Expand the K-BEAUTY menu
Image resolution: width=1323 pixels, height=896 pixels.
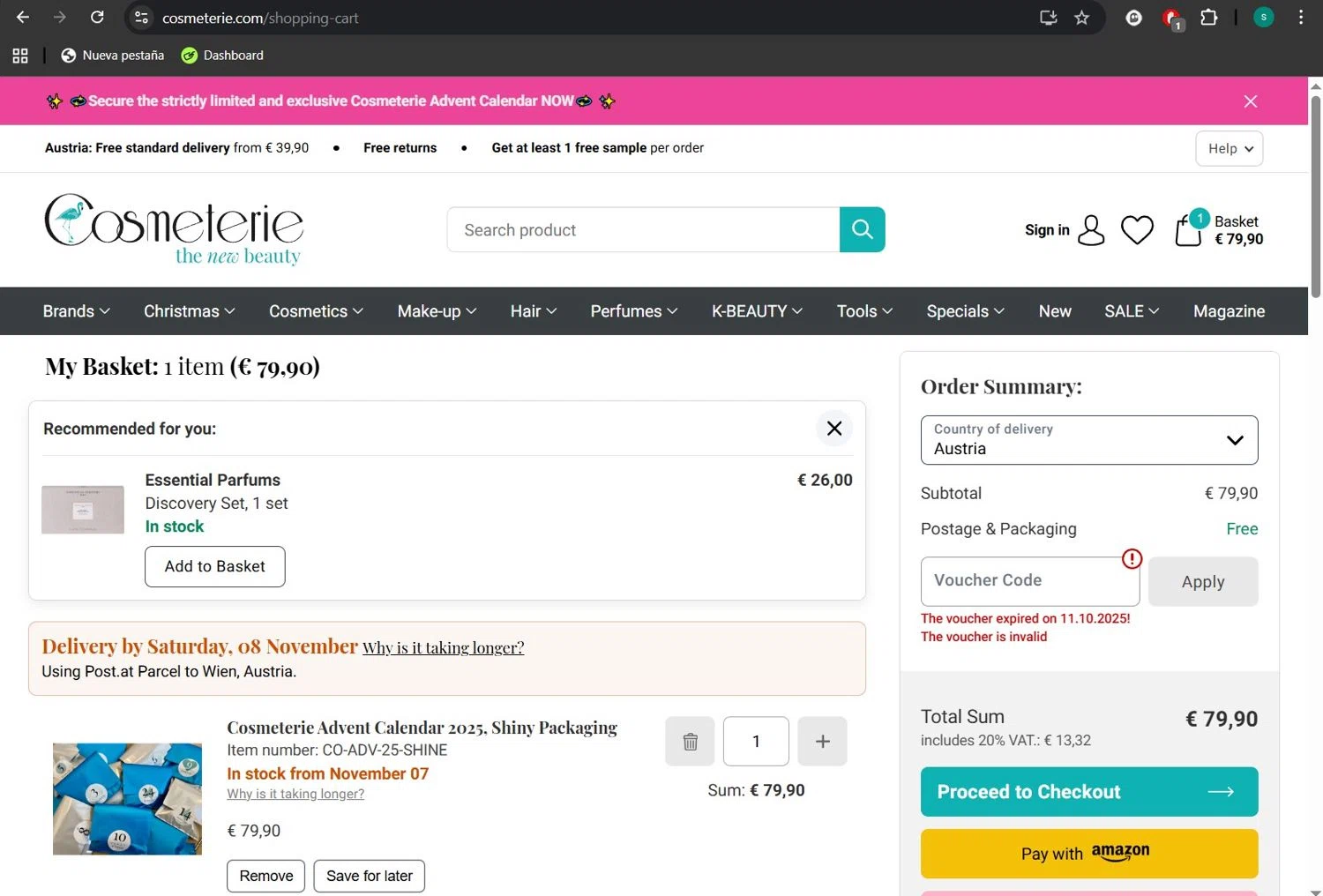point(757,311)
